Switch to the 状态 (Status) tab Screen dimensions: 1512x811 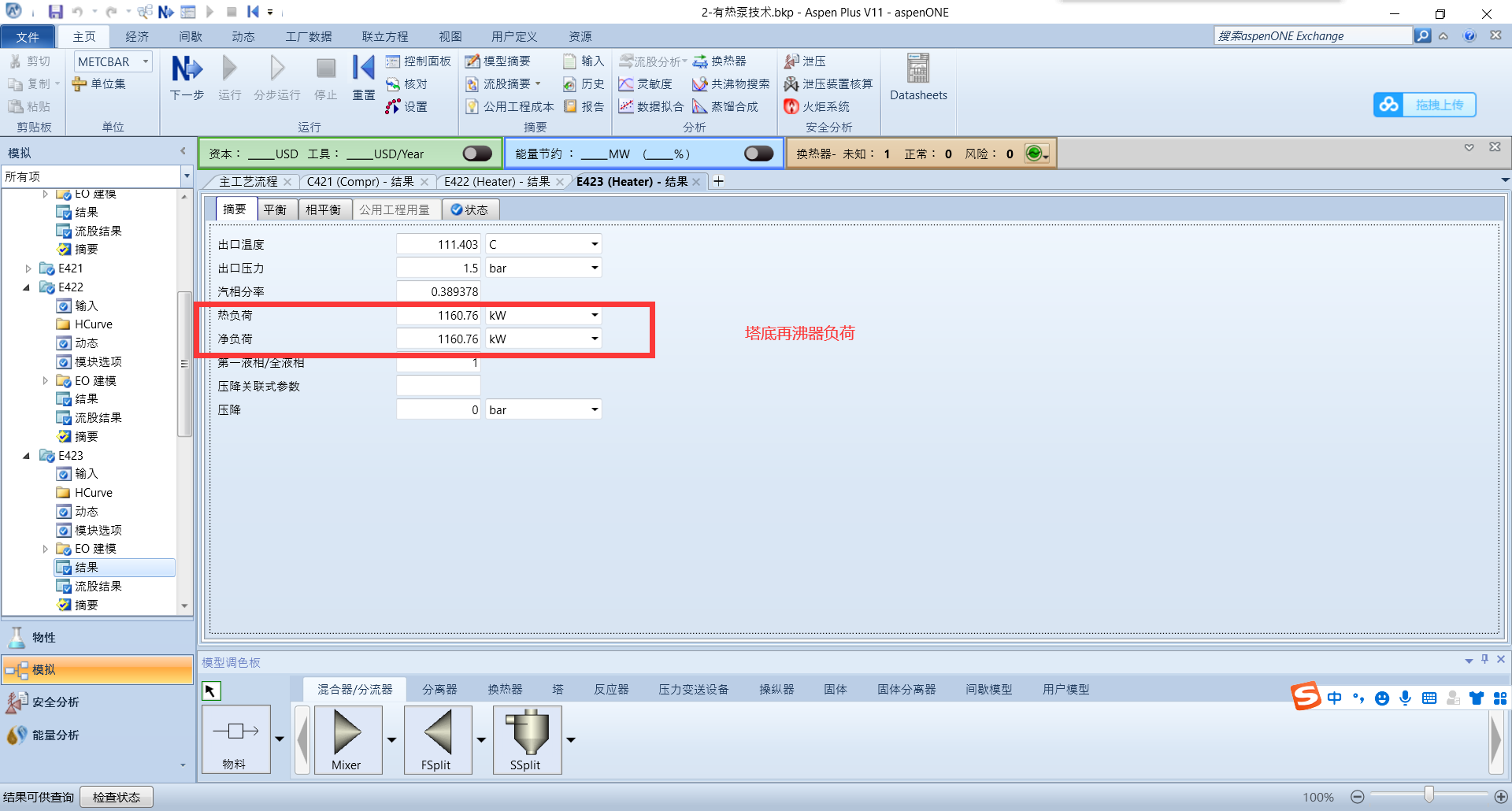(469, 209)
